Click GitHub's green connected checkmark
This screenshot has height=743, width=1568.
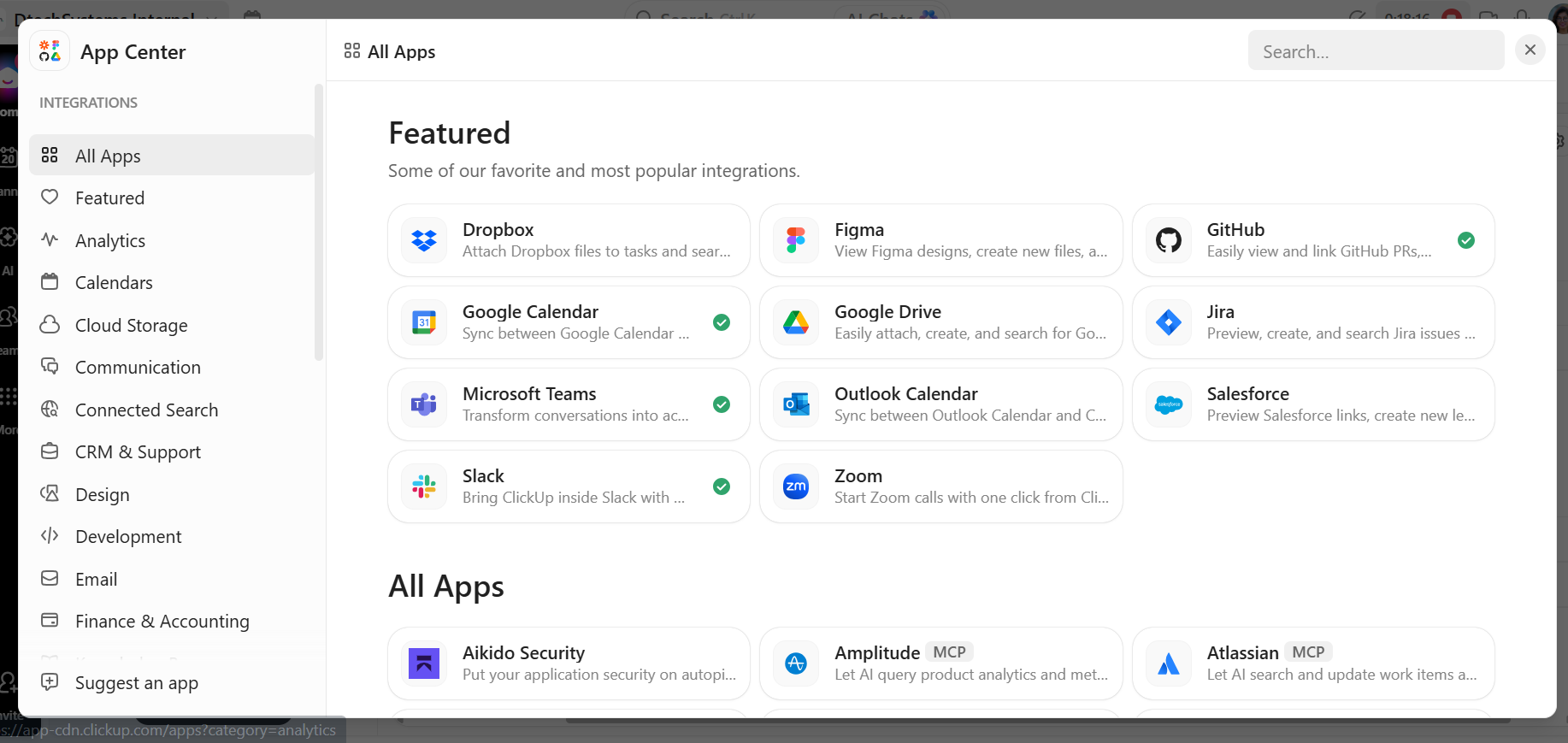coord(1466,240)
